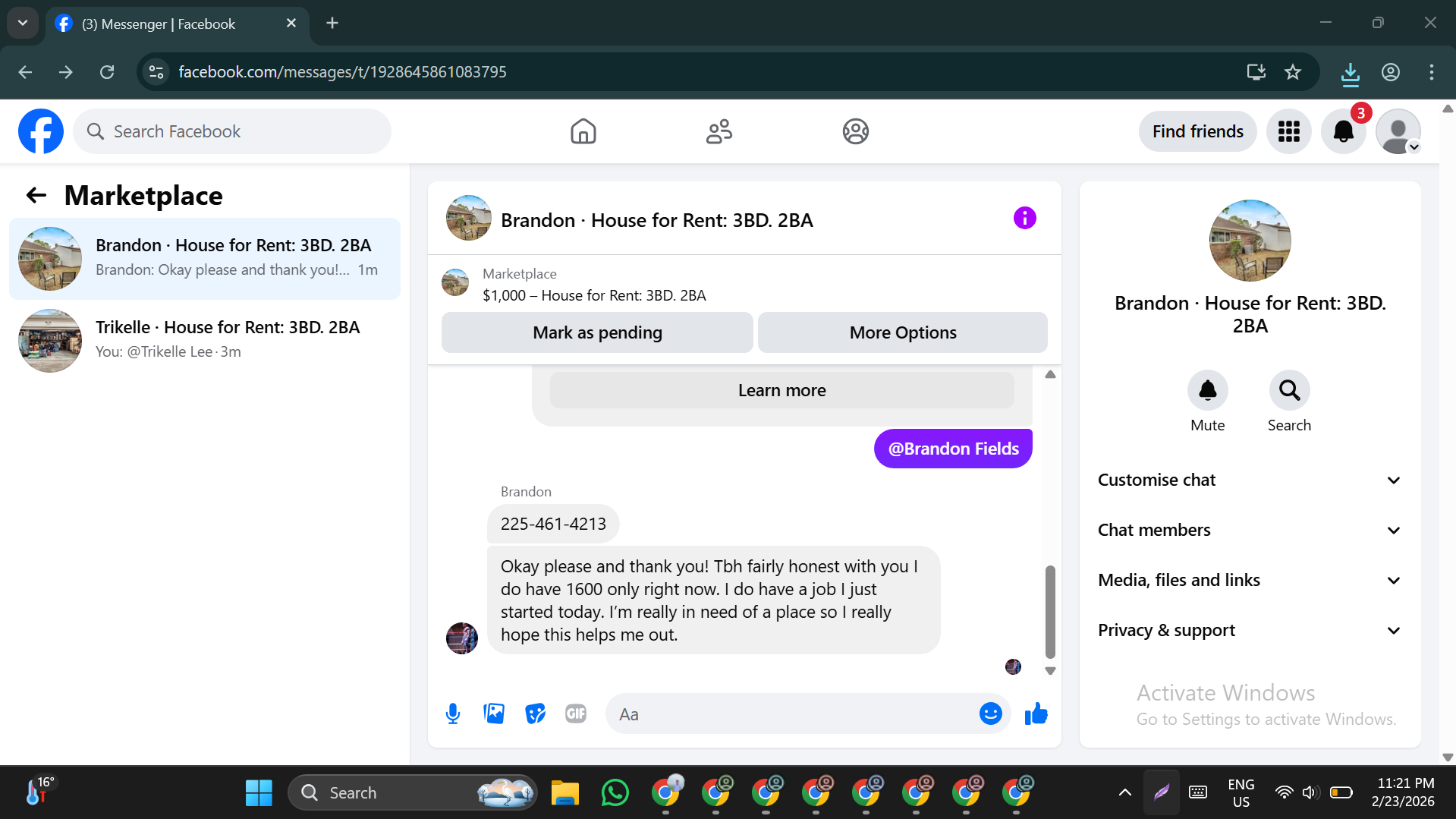Viewport: 1456px width, 819px height.
Task: Mute the conversation bell icon
Action: pos(1207,390)
